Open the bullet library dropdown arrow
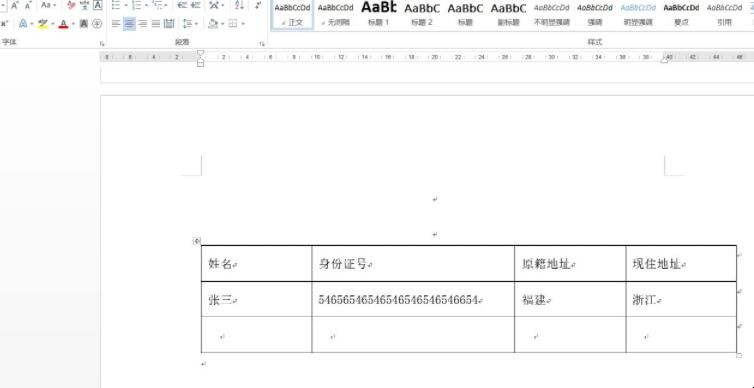This screenshot has width=754, height=388. point(126,6)
